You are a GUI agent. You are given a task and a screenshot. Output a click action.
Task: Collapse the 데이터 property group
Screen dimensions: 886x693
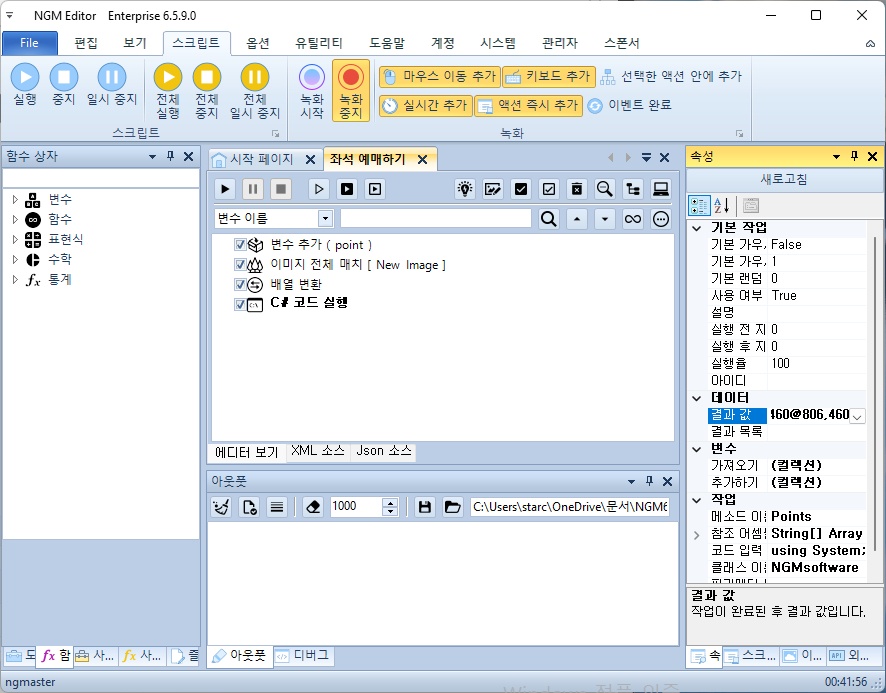697,398
